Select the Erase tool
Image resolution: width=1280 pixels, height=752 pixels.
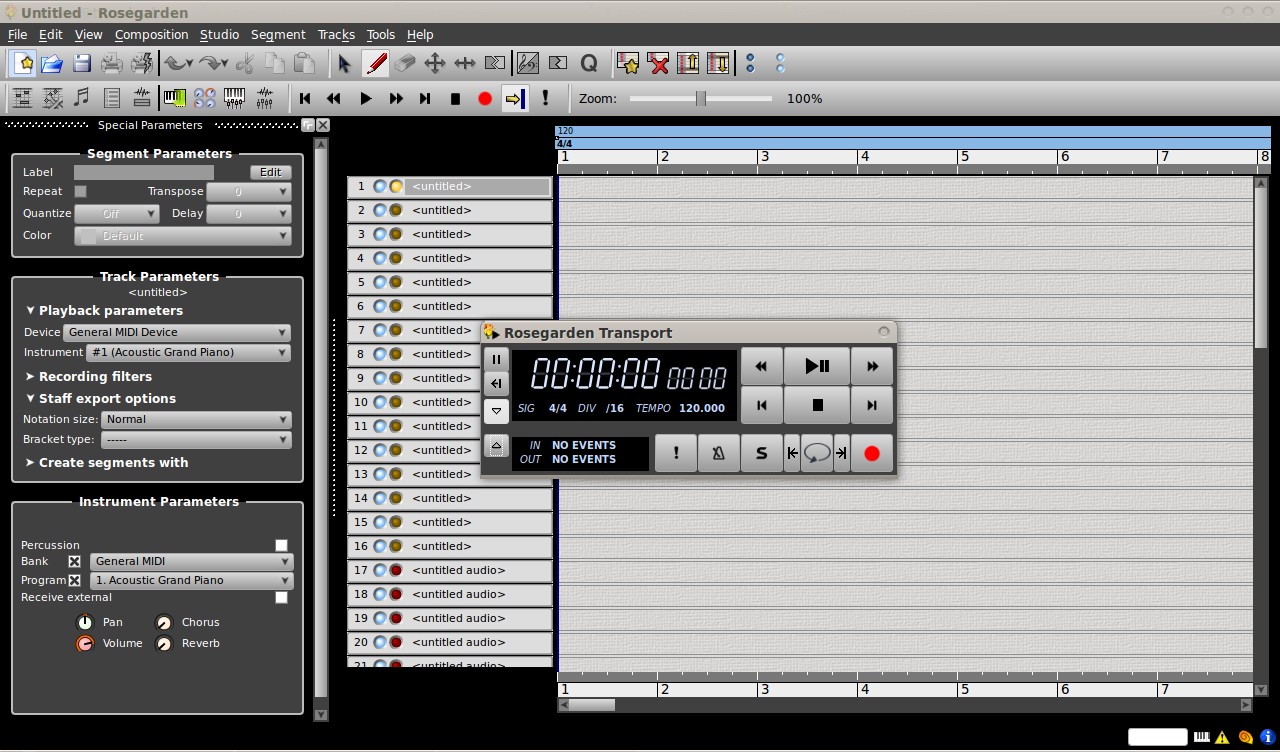click(405, 64)
